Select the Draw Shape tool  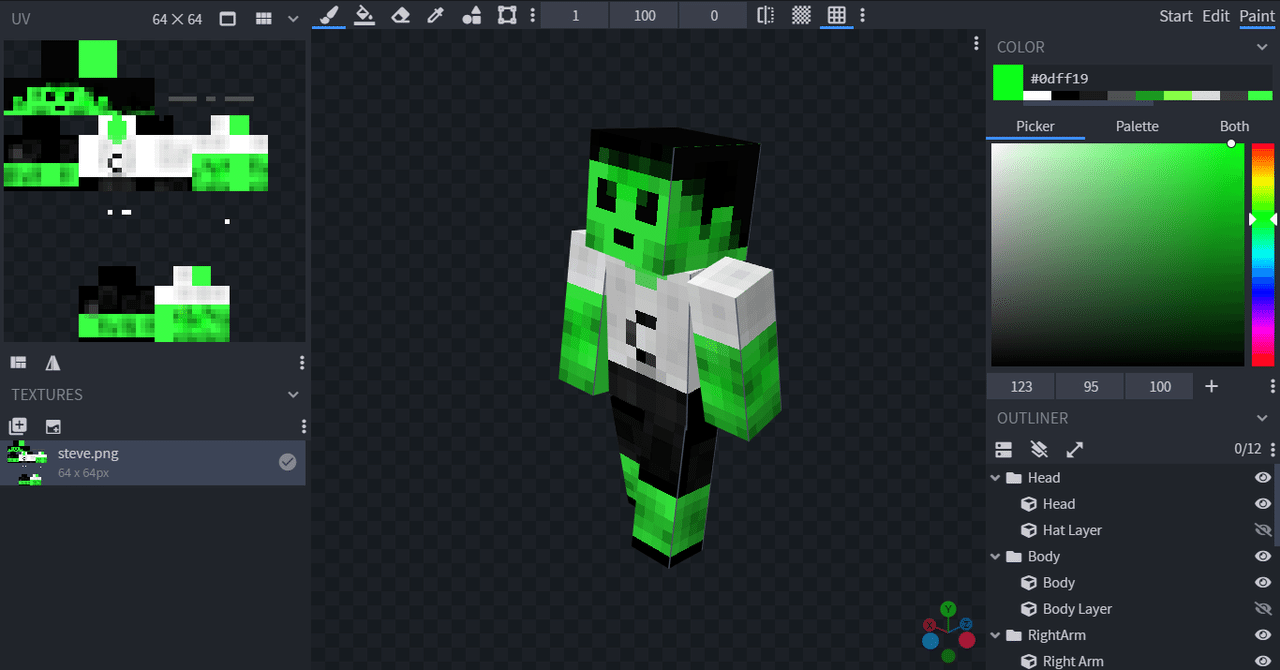(471, 15)
